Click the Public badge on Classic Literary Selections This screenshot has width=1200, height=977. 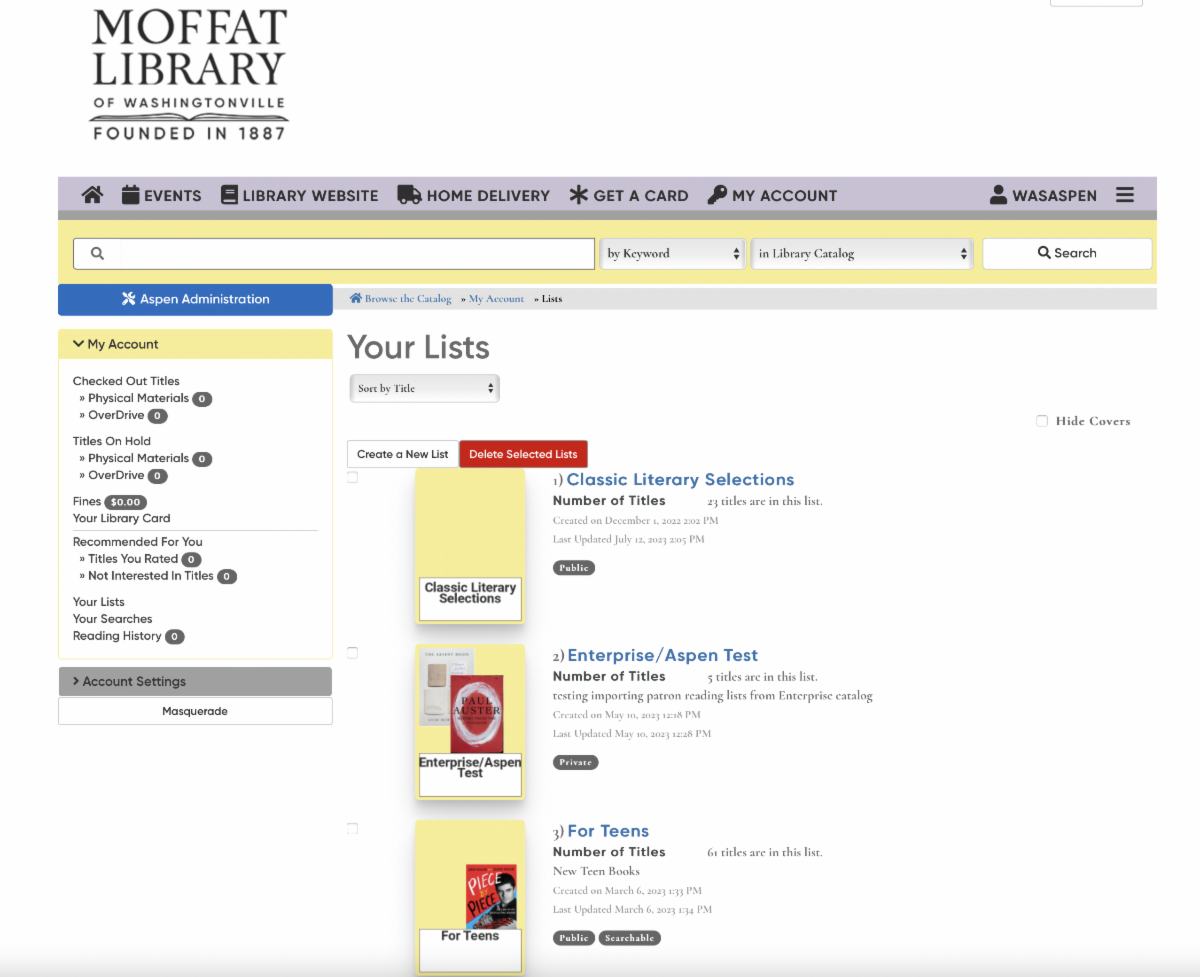pos(574,568)
